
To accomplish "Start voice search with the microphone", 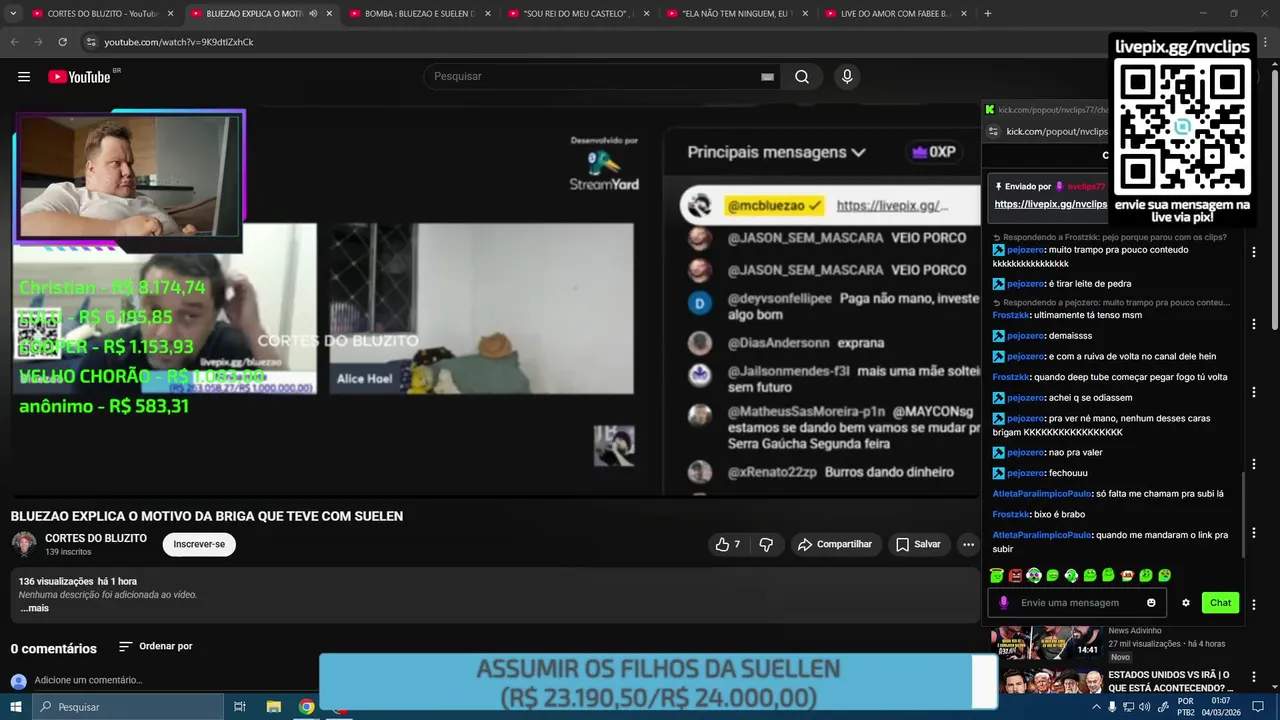I will tap(847, 77).
